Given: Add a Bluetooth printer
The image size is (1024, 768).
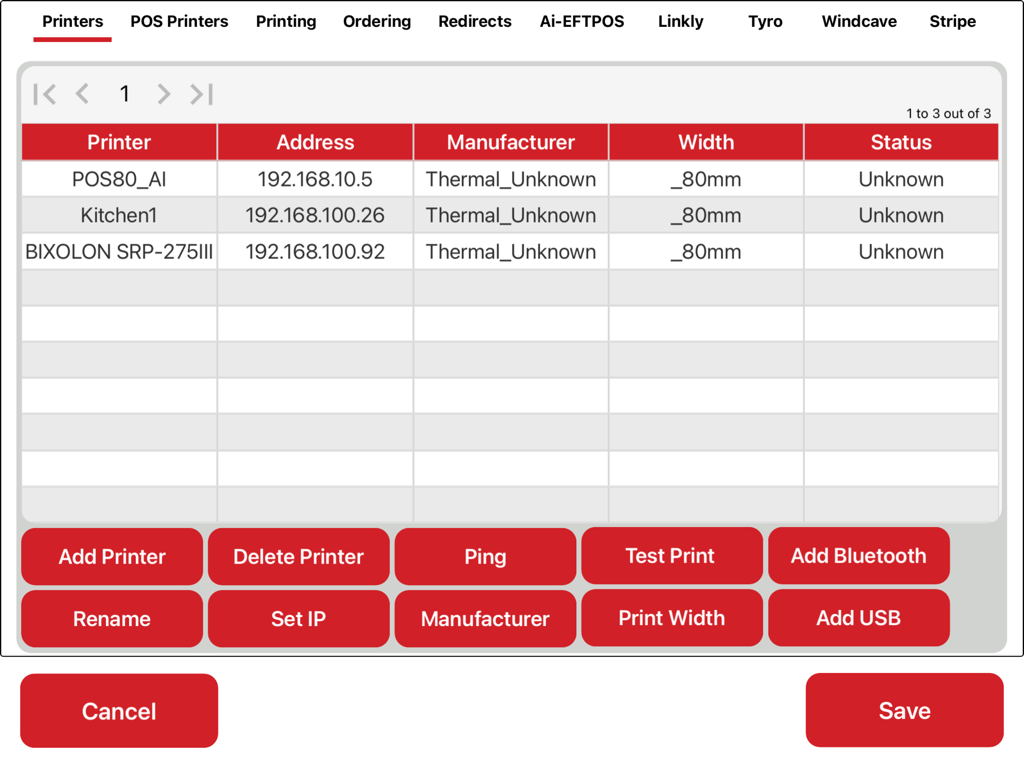Looking at the screenshot, I should point(858,556).
